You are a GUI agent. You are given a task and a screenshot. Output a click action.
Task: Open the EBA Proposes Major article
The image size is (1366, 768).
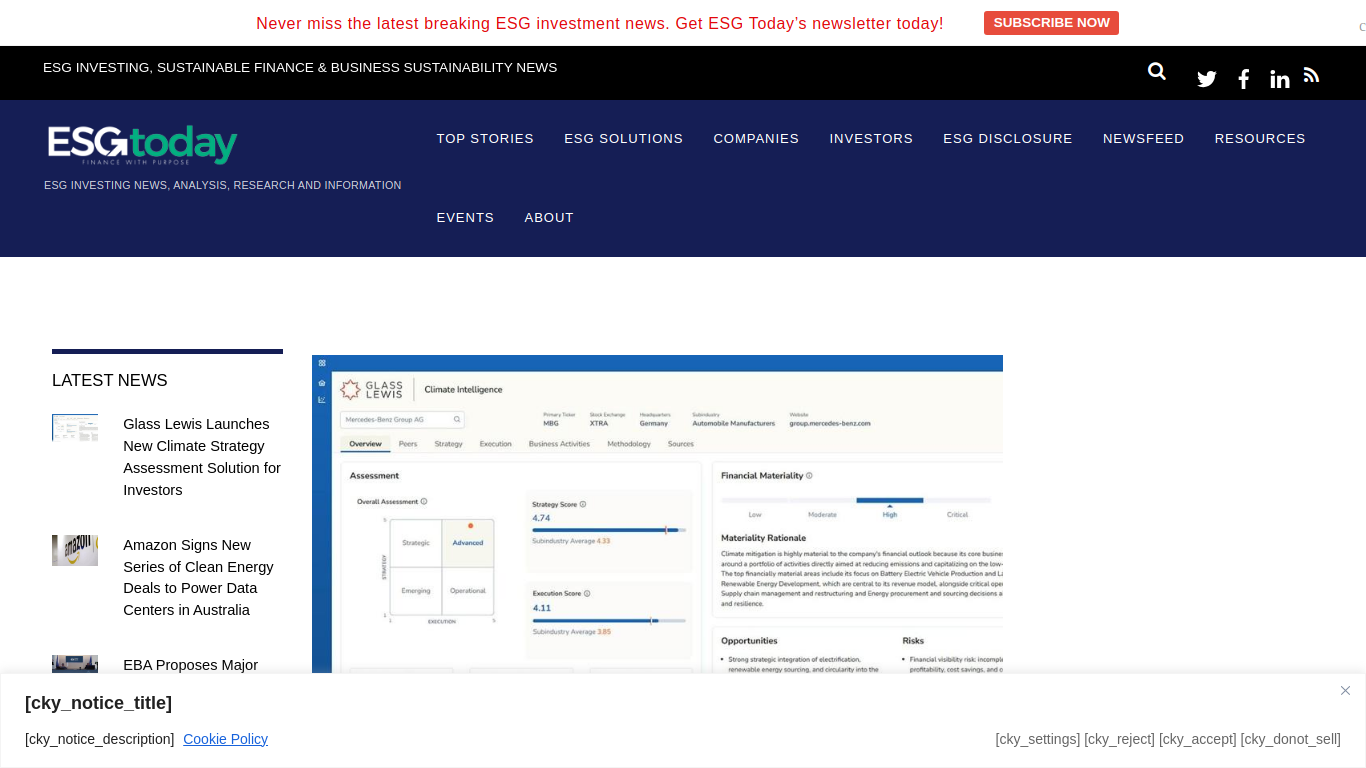coord(190,665)
